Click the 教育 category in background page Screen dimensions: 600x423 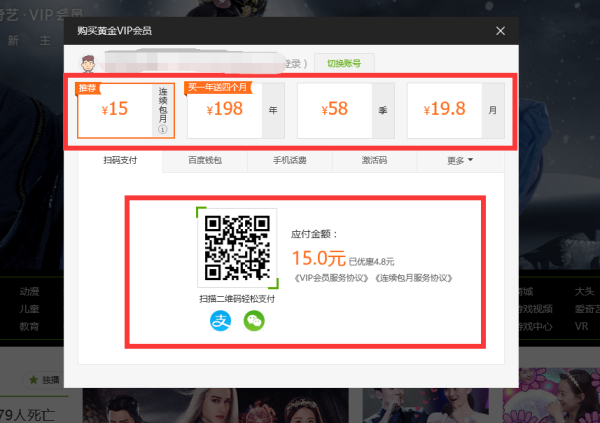pos(29,326)
